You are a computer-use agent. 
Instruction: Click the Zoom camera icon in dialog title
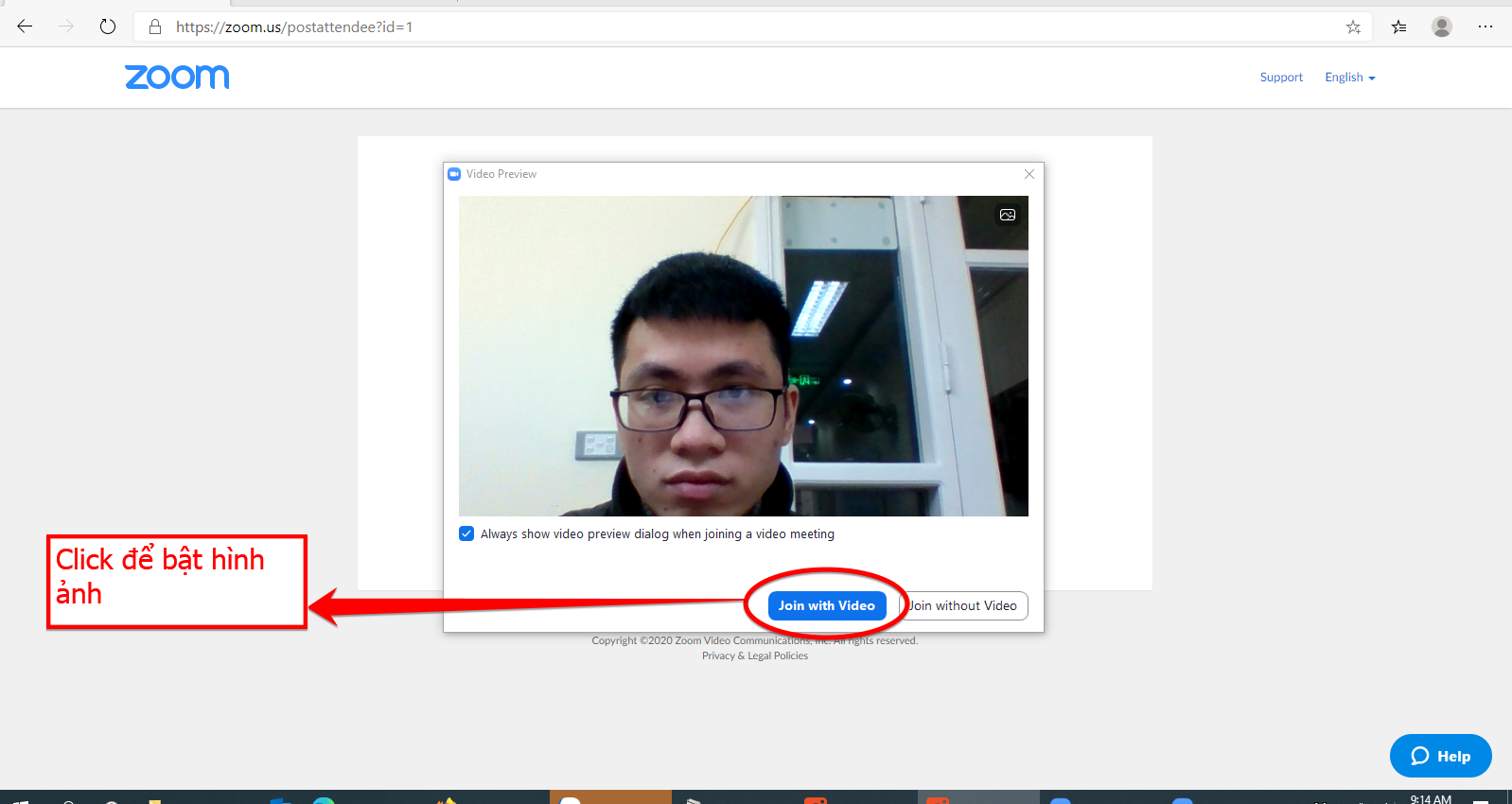(454, 174)
